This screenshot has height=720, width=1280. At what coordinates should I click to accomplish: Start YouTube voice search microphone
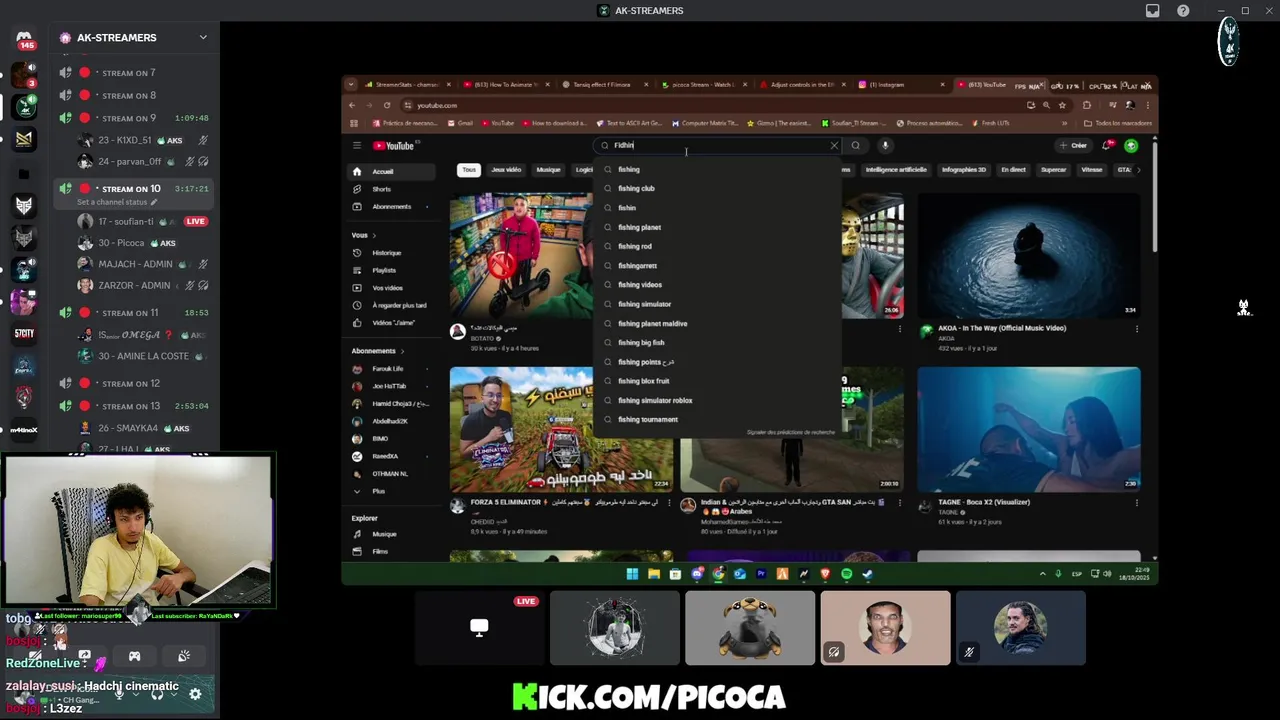(885, 146)
